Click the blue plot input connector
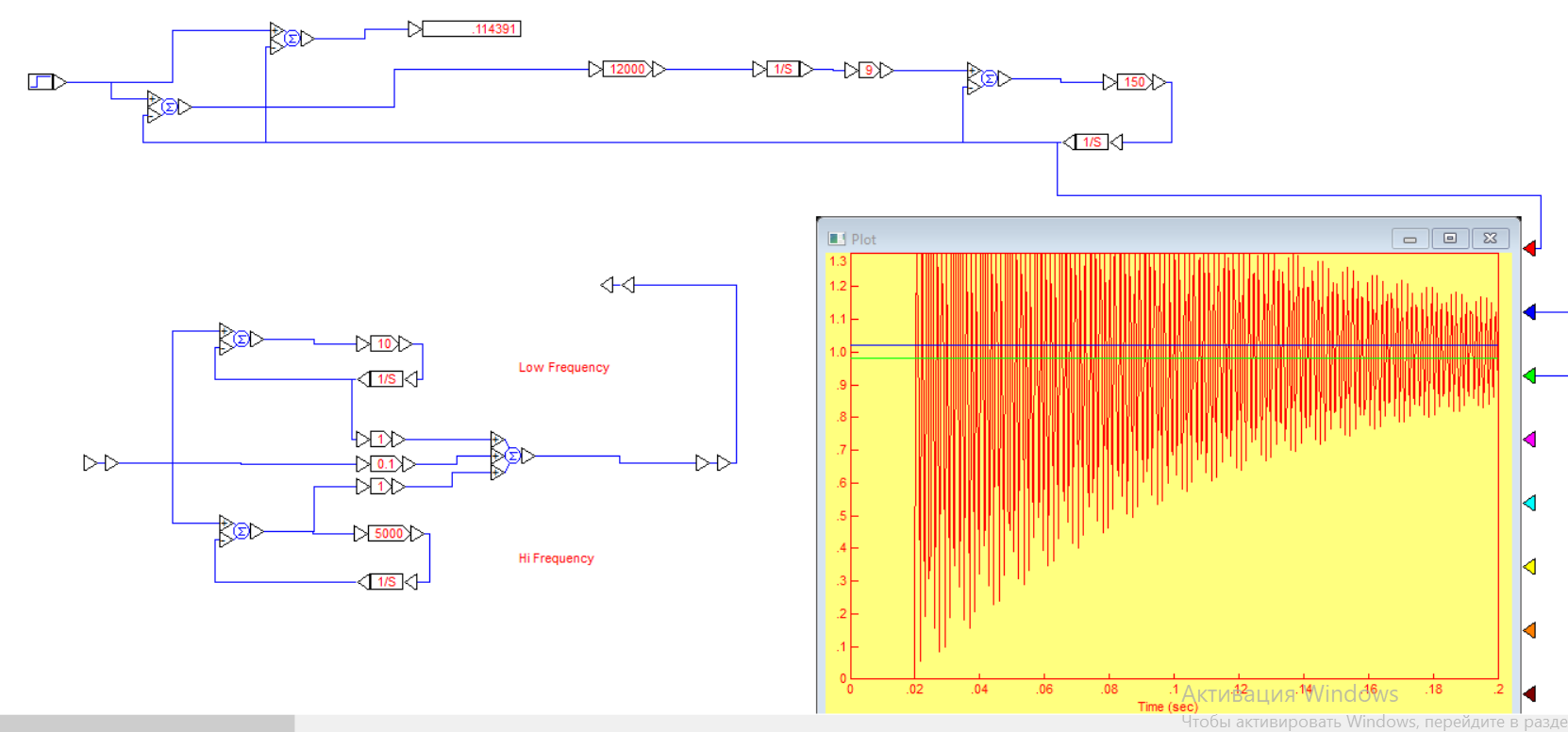 coord(1530,312)
